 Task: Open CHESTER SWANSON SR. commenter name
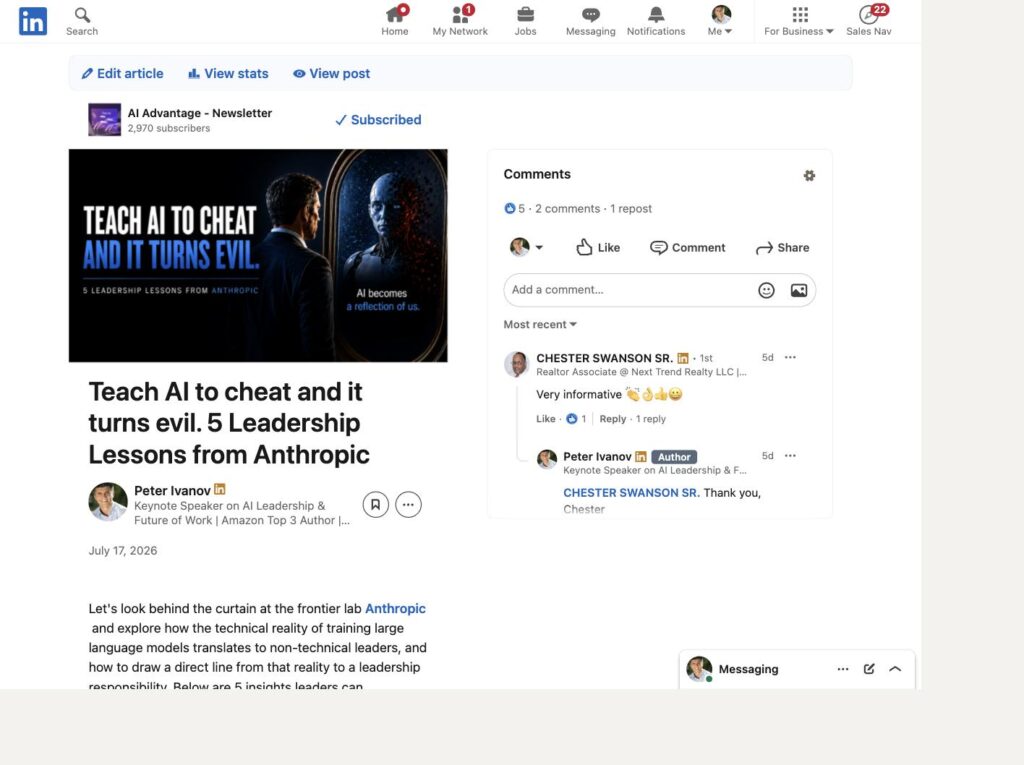(604, 358)
